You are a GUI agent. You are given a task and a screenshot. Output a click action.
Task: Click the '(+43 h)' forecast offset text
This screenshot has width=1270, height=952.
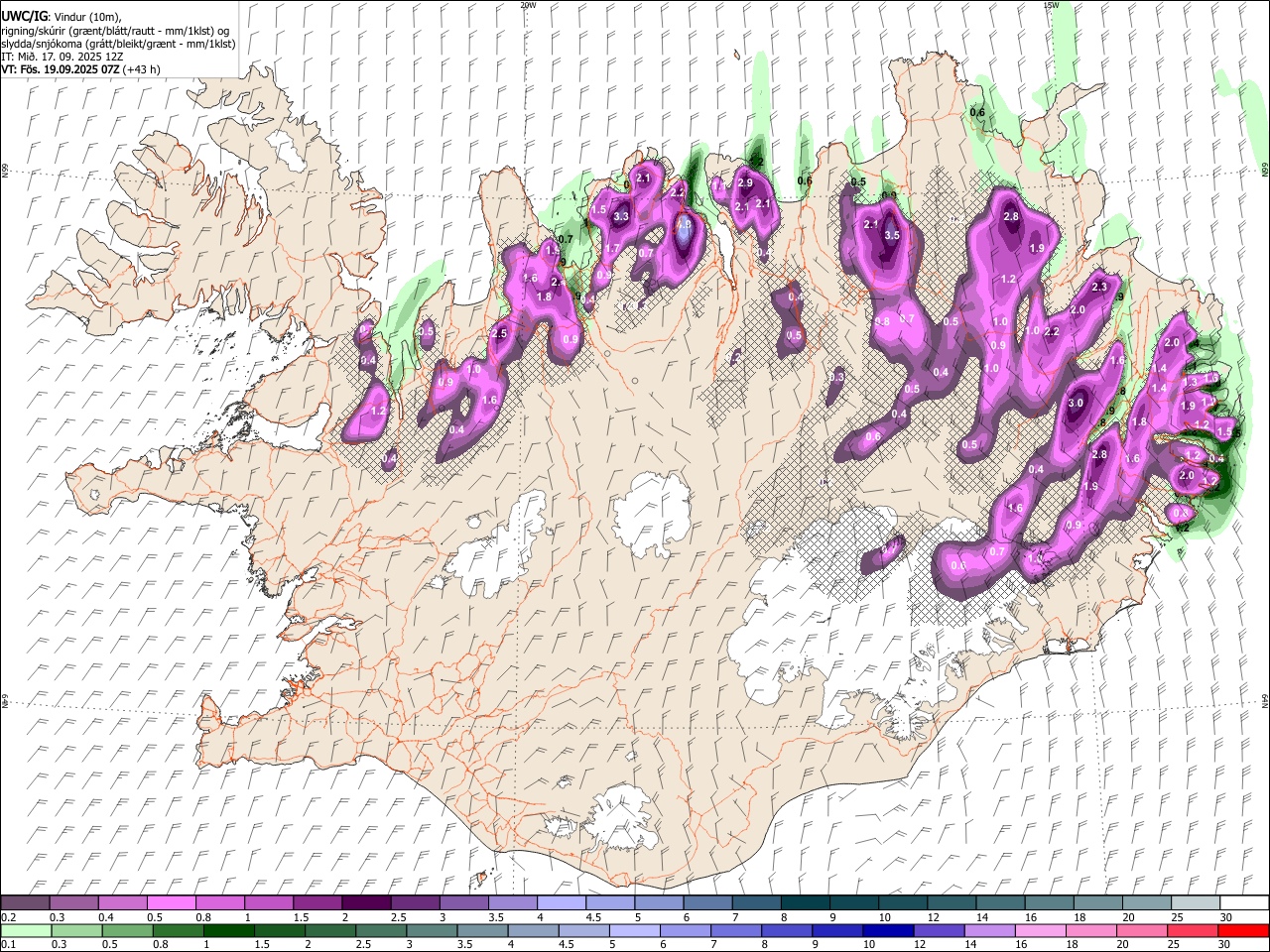coord(142,69)
